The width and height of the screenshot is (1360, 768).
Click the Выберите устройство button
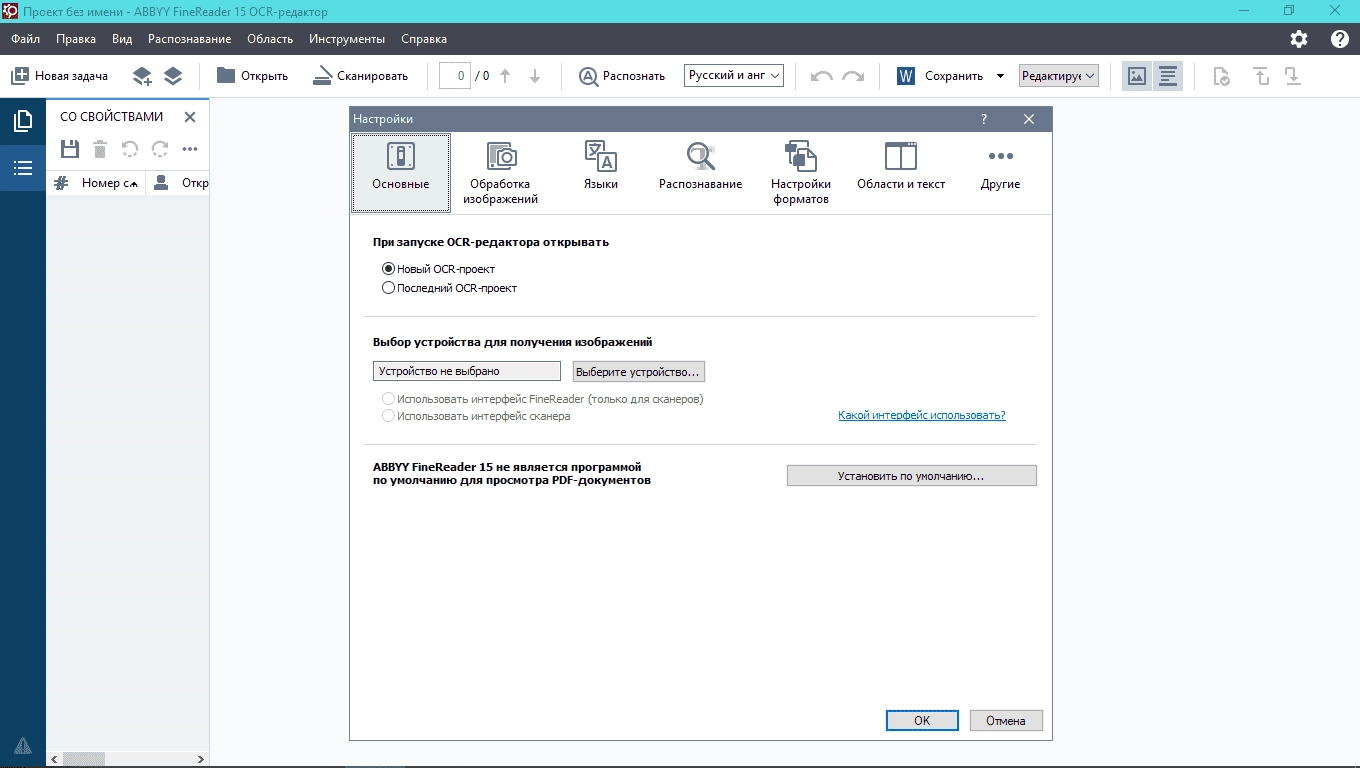pos(638,371)
